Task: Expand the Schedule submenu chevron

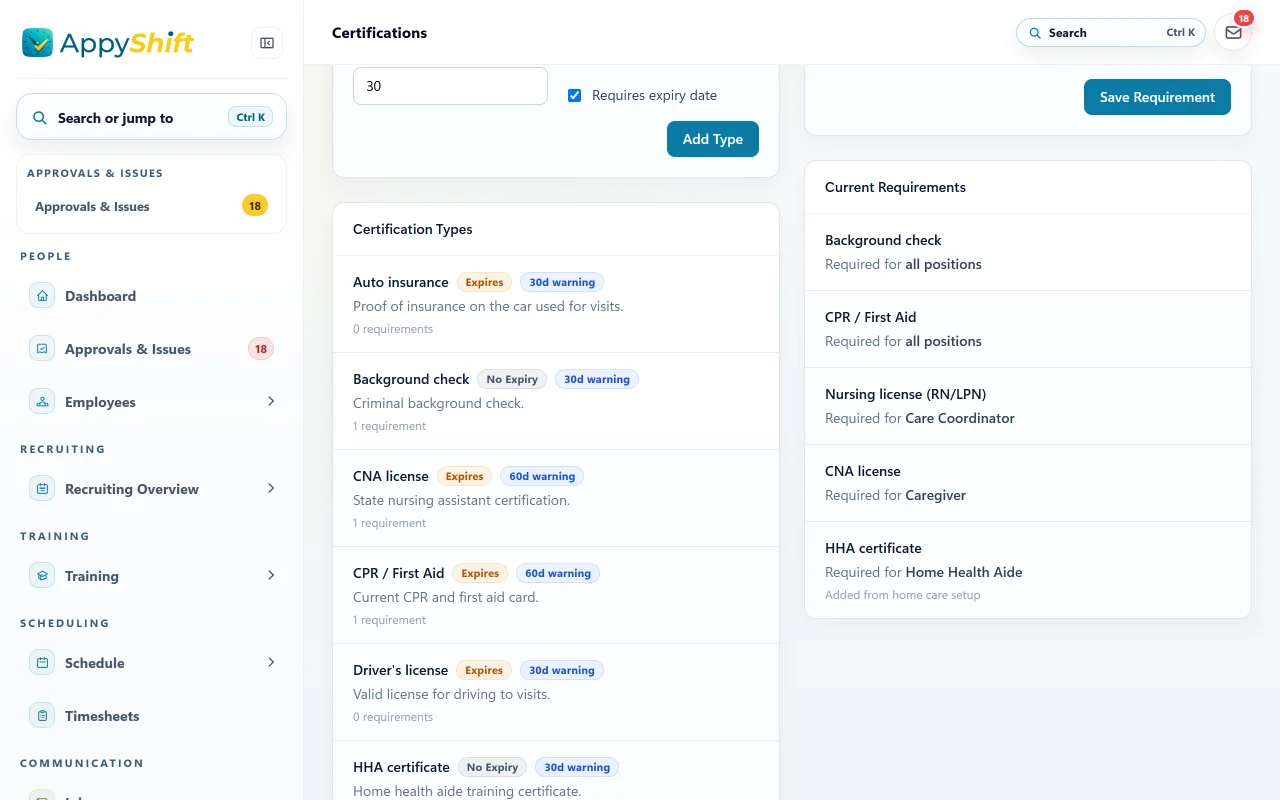Action: (x=271, y=662)
